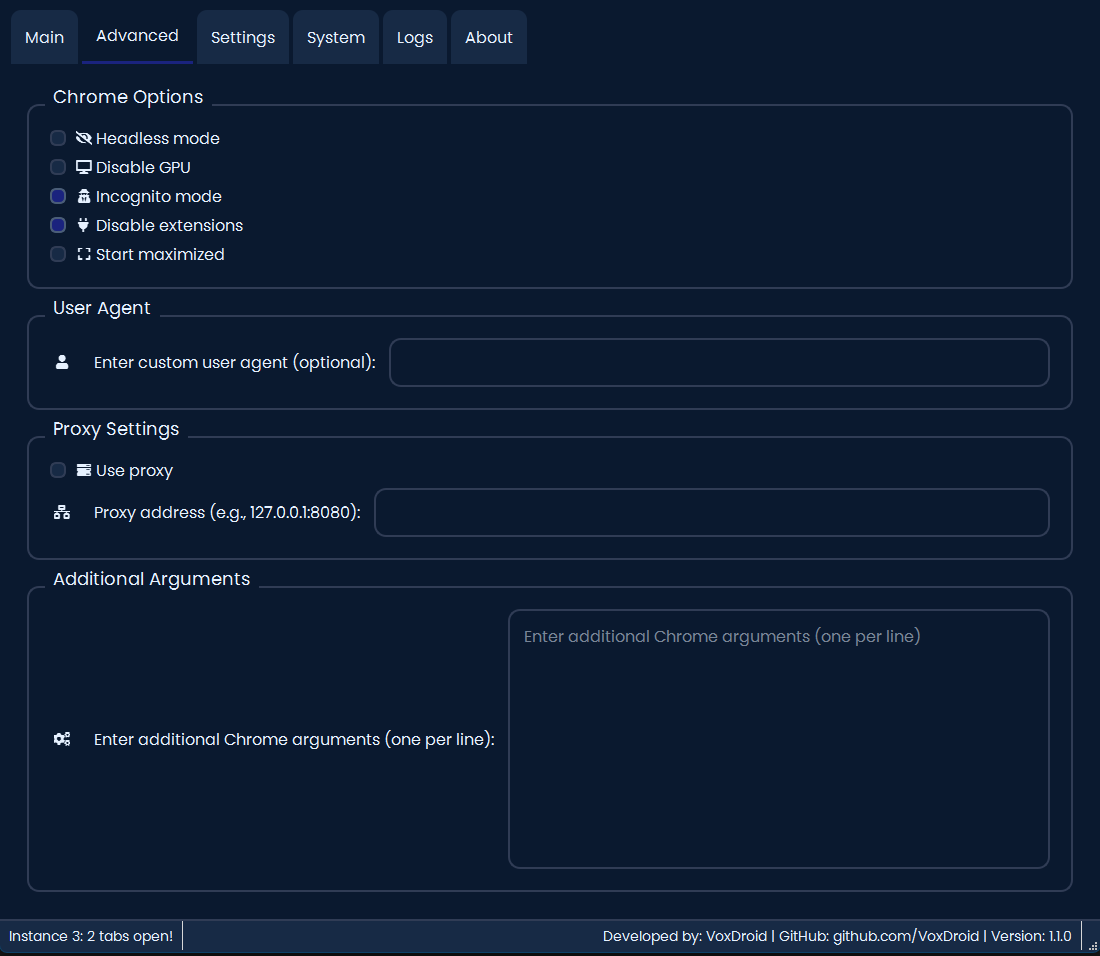
Task: Select the Main tab
Action: (x=44, y=37)
